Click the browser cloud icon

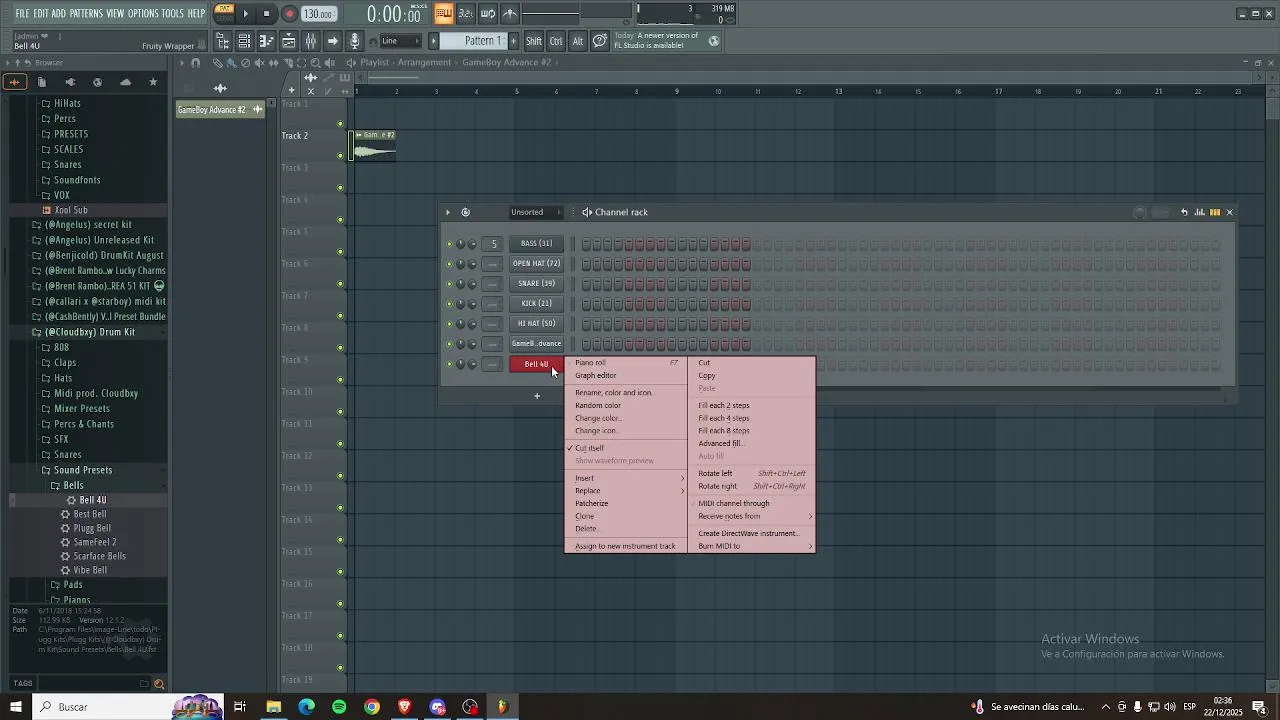125,82
